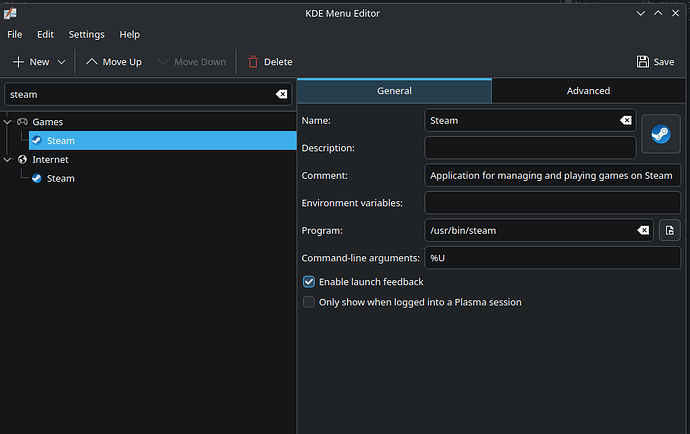Click into the Environment variables field

point(552,203)
